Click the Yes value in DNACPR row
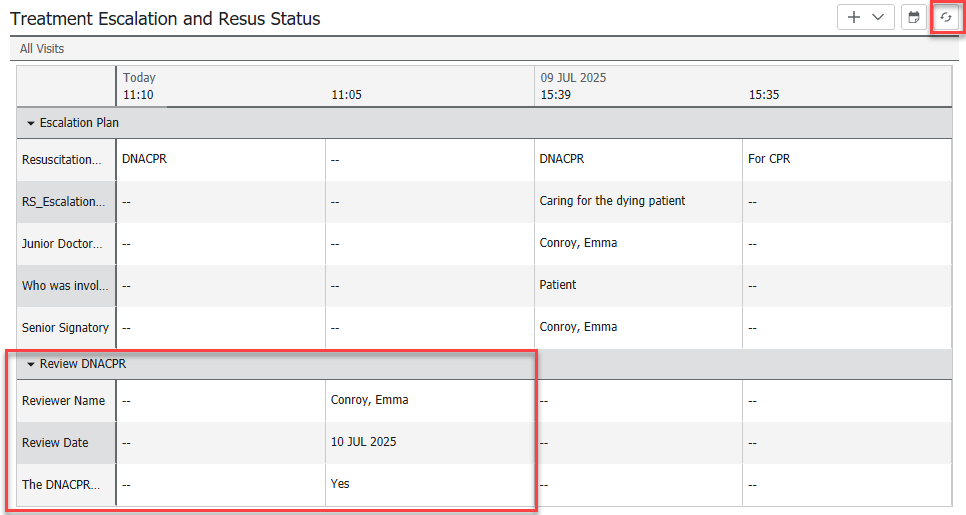Image resolution: width=966 pixels, height=515 pixels. tap(340, 484)
